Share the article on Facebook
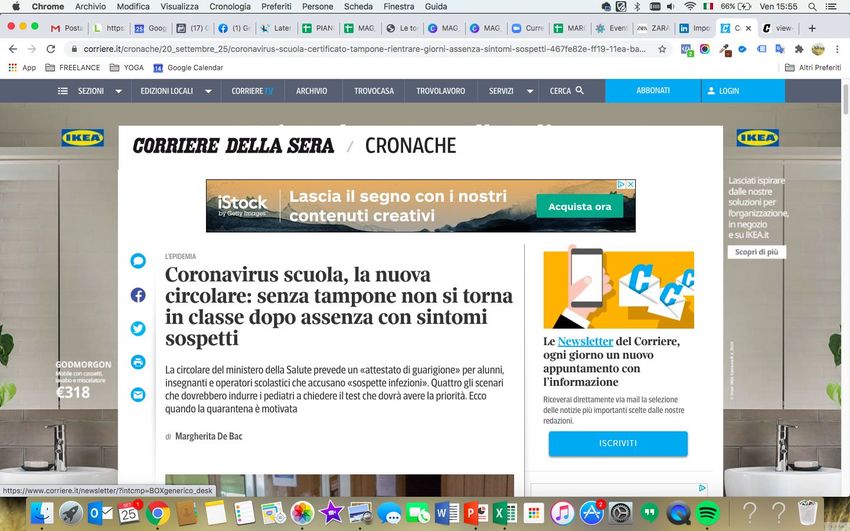This screenshot has height=531, width=850. pyautogui.click(x=138, y=295)
